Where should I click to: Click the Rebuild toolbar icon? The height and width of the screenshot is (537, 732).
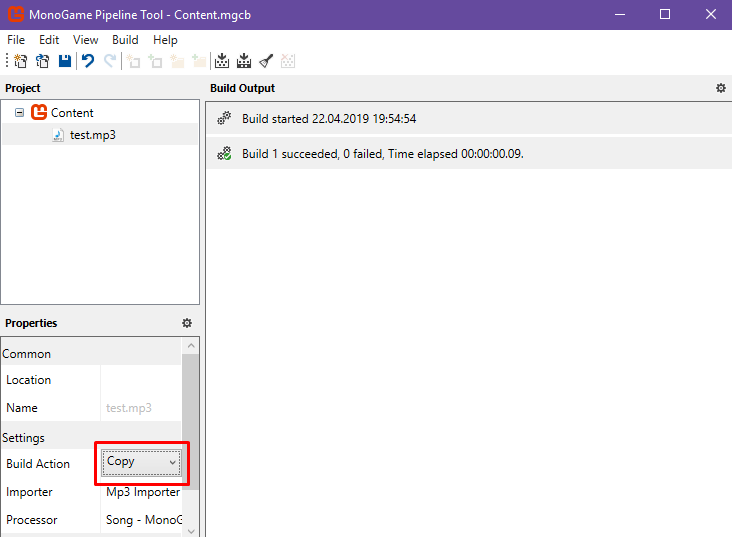click(x=244, y=61)
